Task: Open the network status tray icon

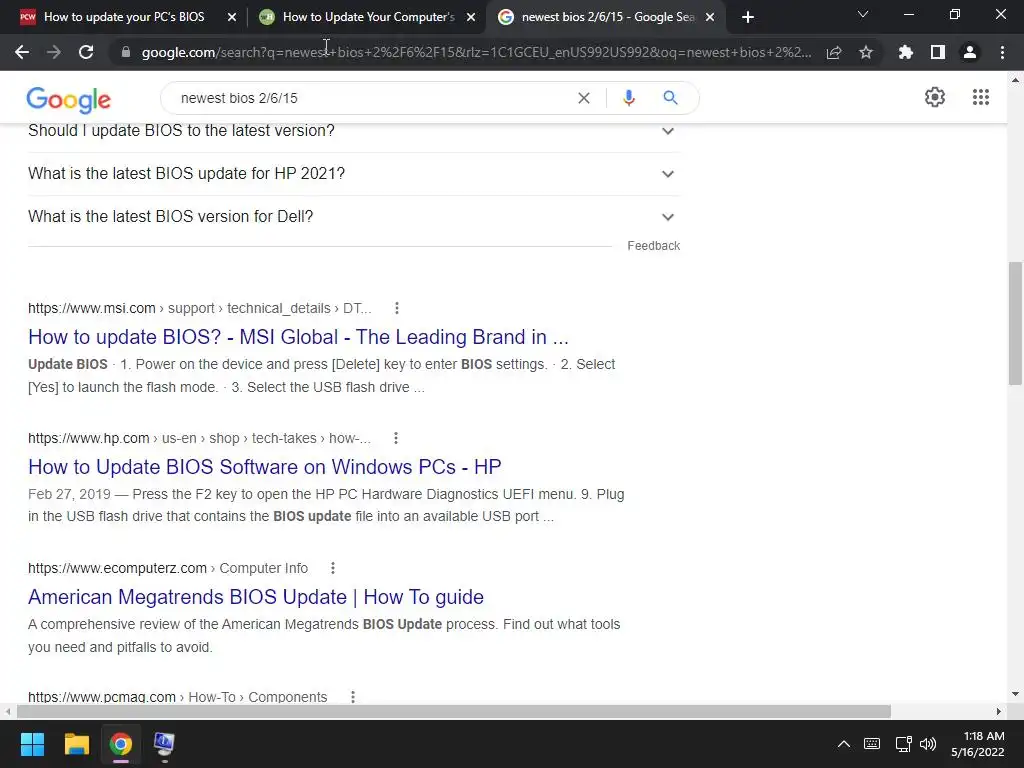Action: point(903,744)
